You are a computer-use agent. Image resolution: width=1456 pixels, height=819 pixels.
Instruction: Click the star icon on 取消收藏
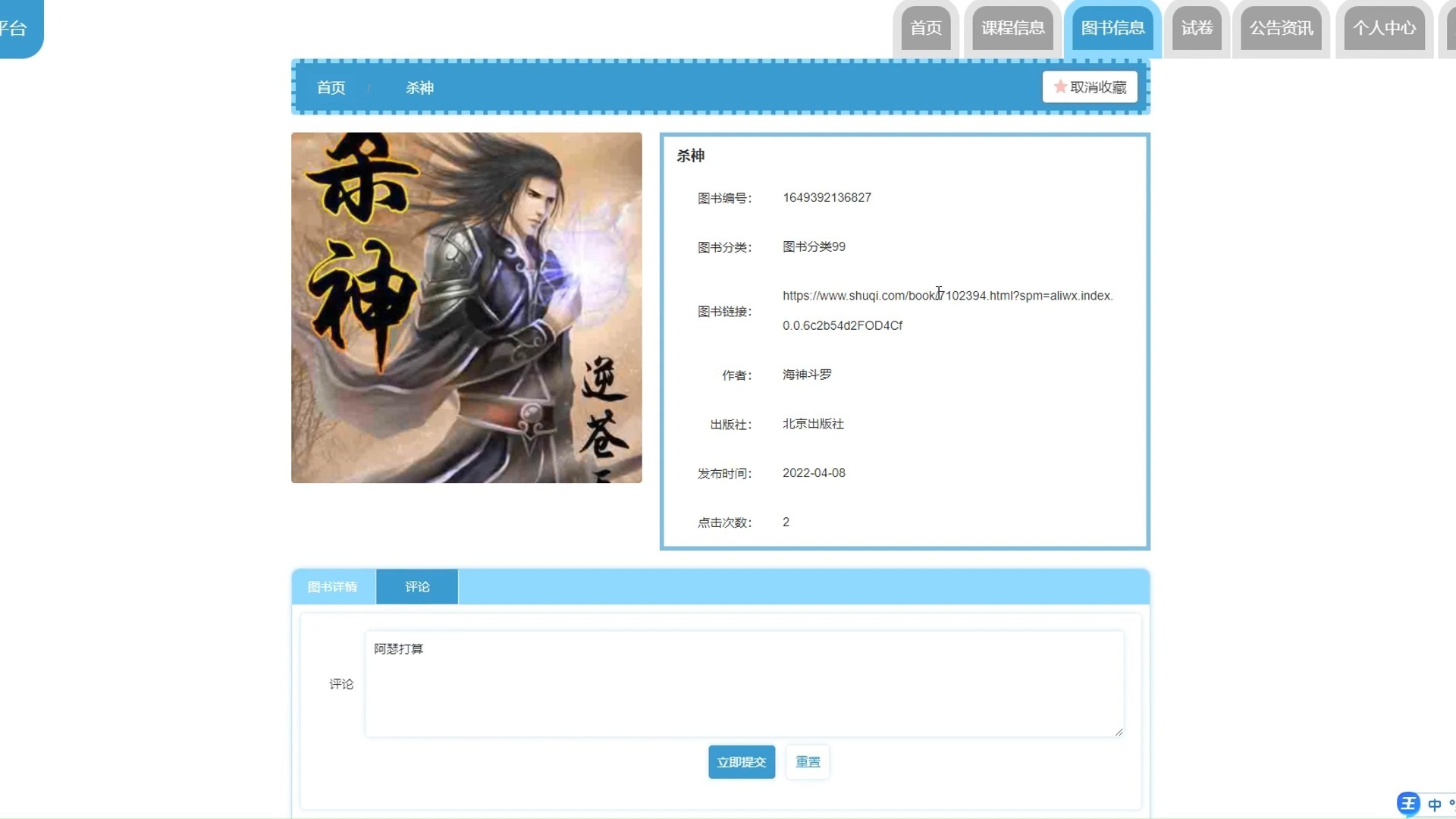pos(1060,86)
